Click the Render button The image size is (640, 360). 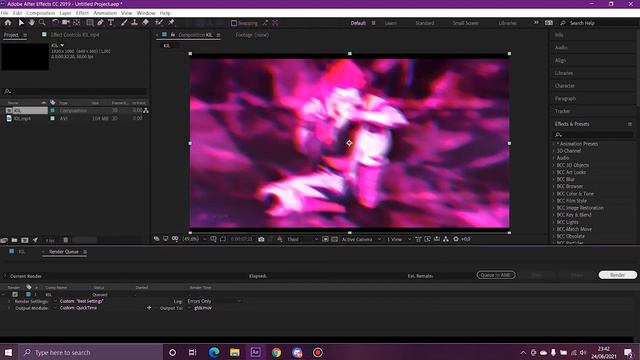click(x=618, y=275)
